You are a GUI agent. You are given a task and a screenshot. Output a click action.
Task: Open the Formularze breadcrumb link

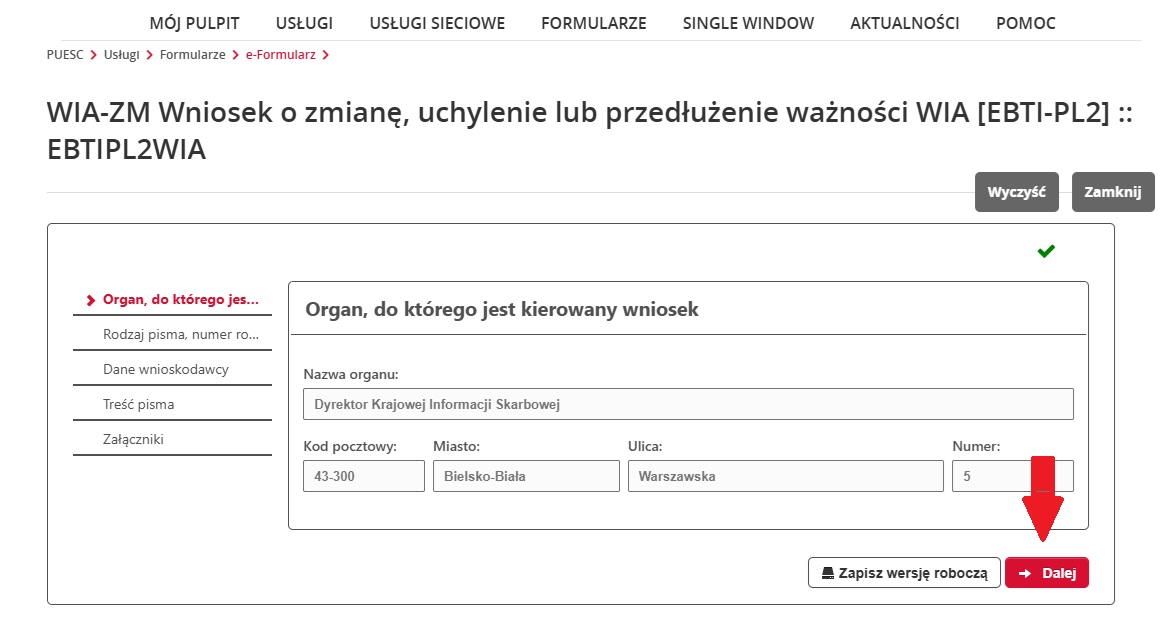click(192, 56)
